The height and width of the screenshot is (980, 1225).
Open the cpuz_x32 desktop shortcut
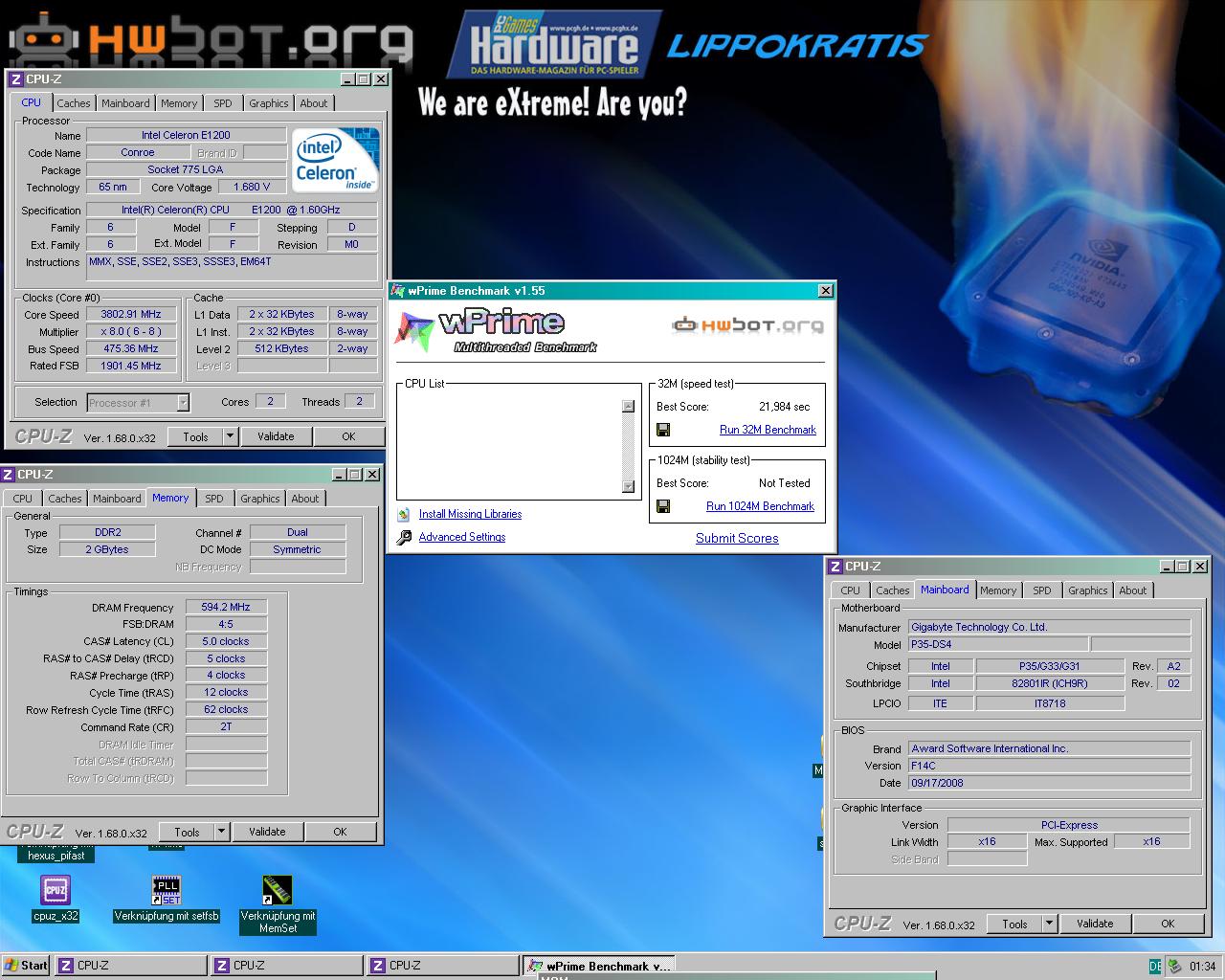click(x=56, y=890)
